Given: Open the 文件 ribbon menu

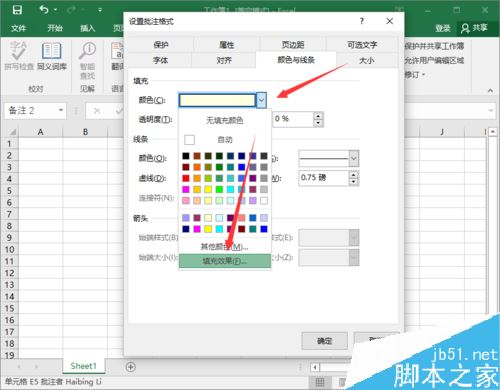Looking at the screenshot, I should [18, 28].
